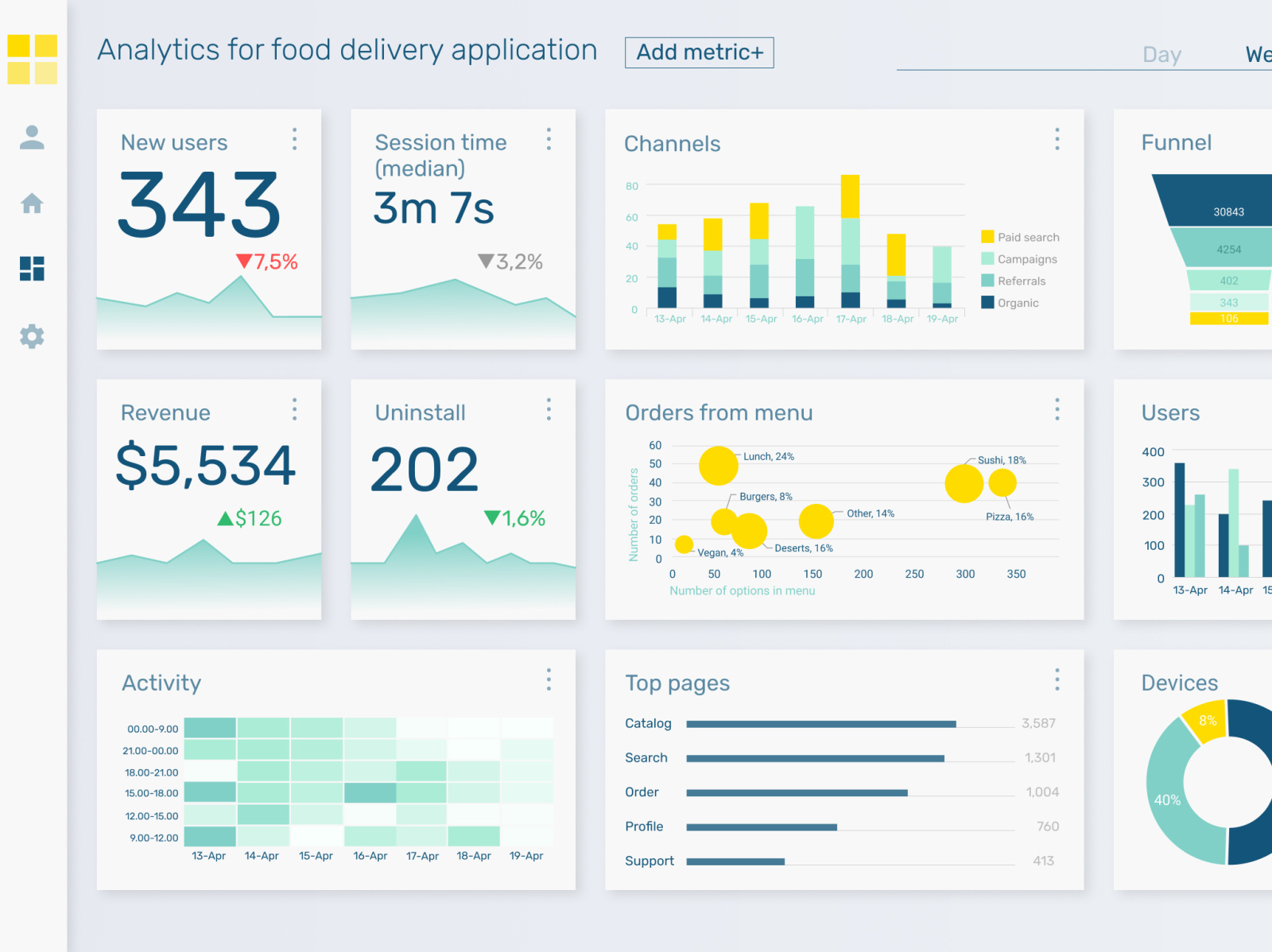Open the Devices card overflow menu
Image resolution: width=1272 pixels, height=952 pixels.
tap(1267, 679)
